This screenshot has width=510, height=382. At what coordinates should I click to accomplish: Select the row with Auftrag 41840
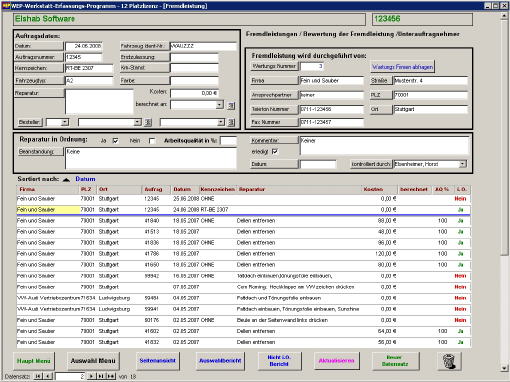tap(243, 221)
